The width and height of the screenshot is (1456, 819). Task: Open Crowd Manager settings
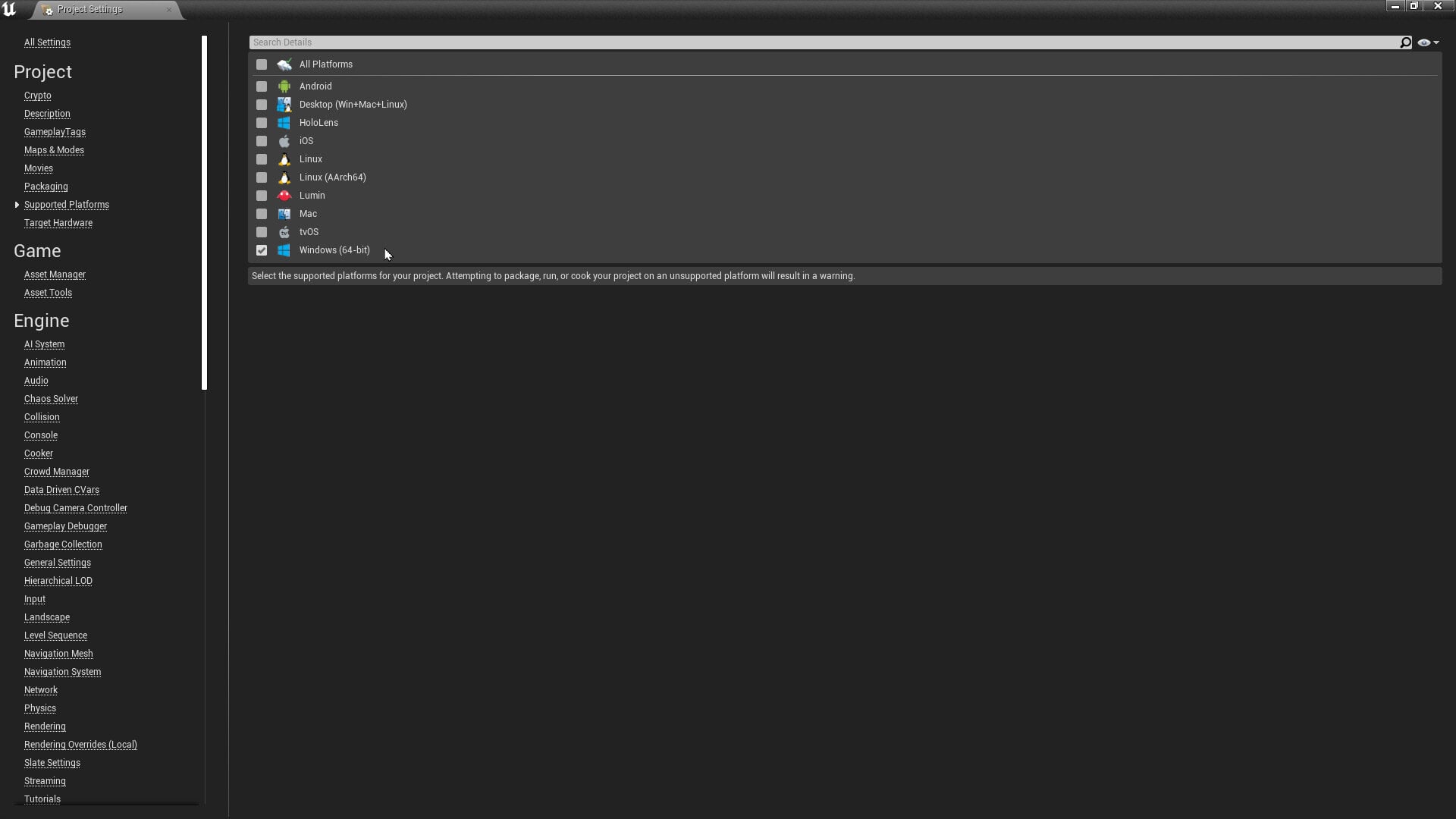click(57, 472)
